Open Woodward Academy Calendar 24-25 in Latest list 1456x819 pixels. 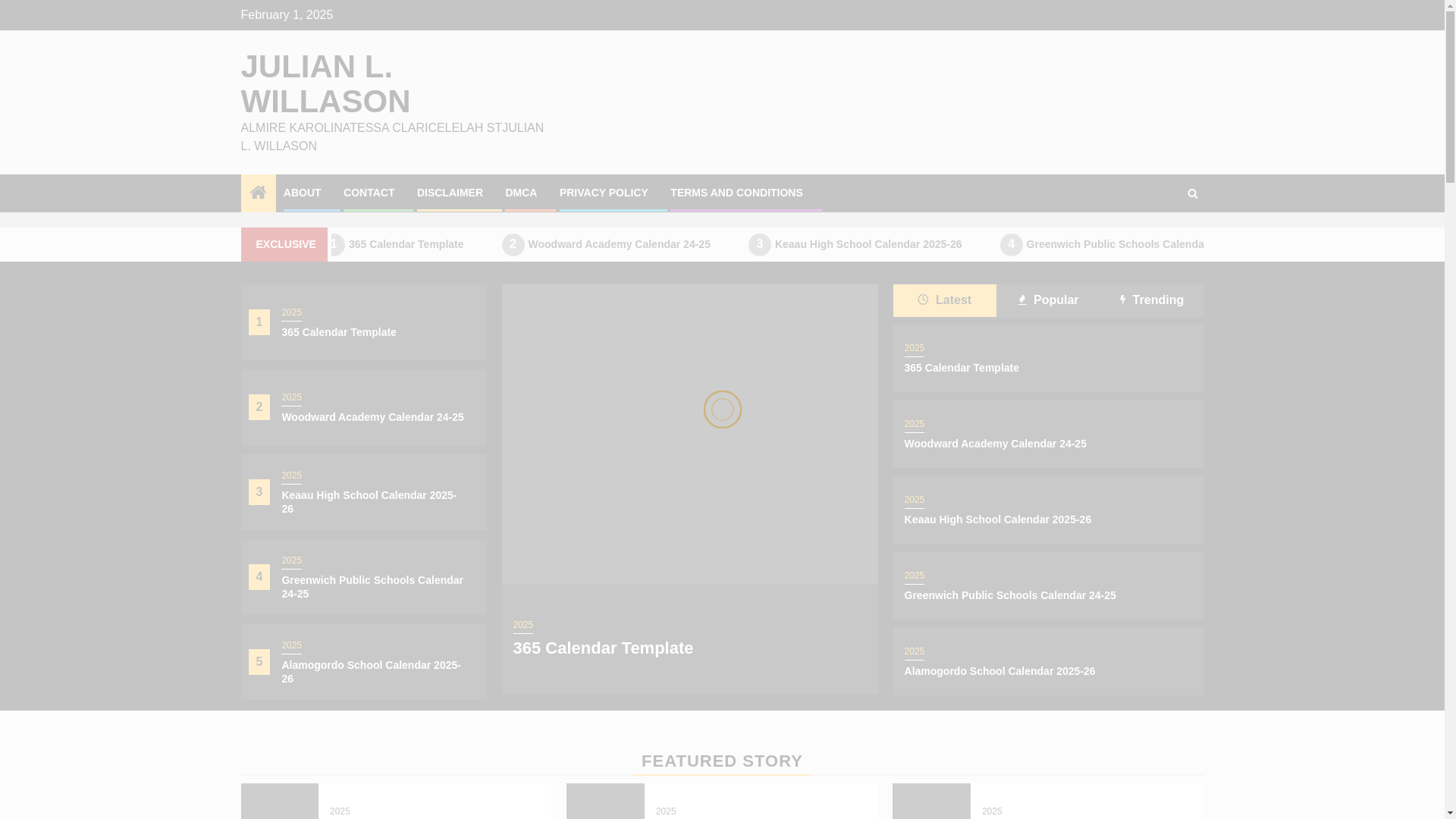pyautogui.click(x=995, y=444)
